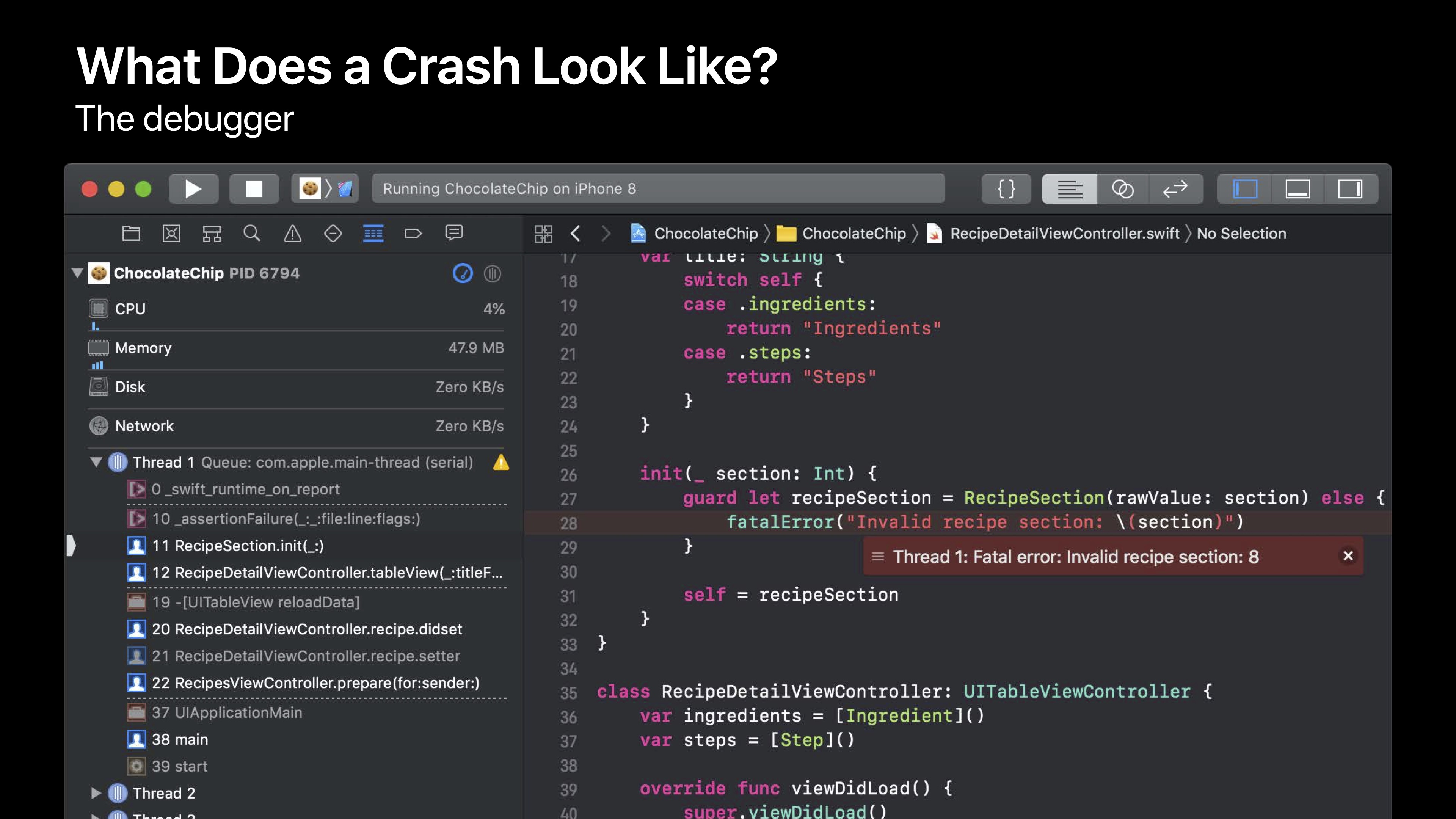Open the breakpoint navigator icon
This screenshot has height=819, width=1456.
[x=413, y=234]
